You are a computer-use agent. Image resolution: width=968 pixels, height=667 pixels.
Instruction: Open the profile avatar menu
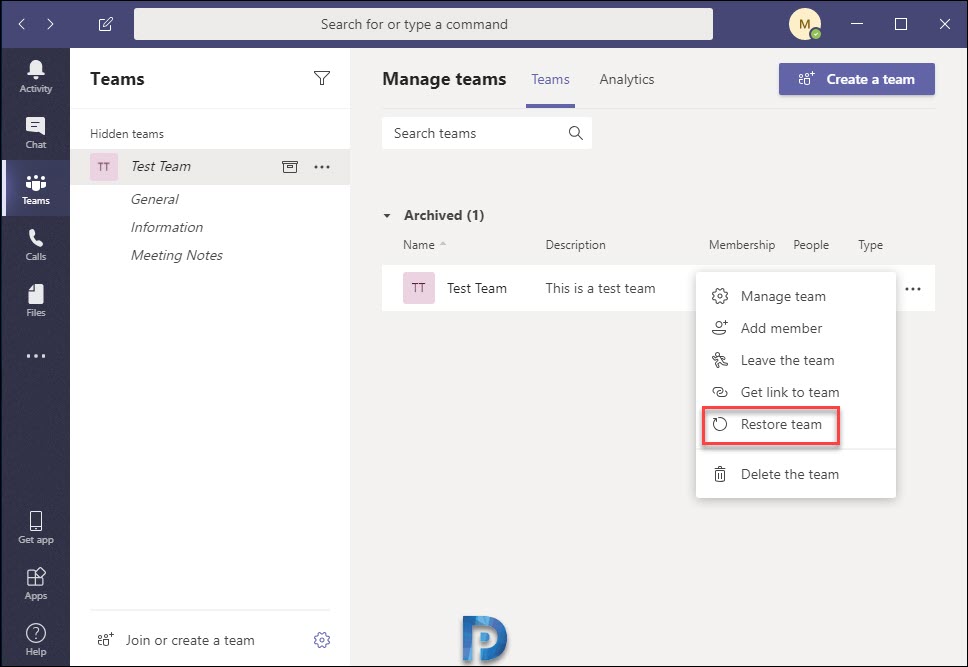[x=804, y=24]
